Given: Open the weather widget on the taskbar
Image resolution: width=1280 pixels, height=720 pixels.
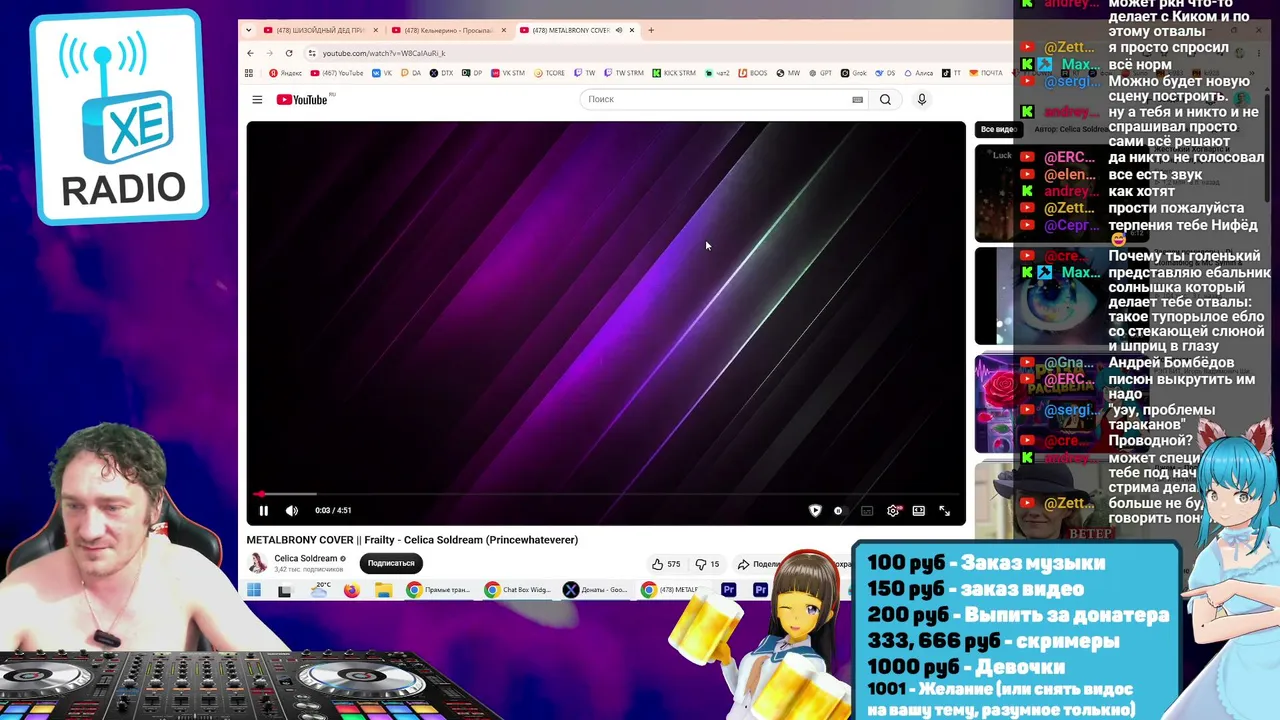Looking at the screenshot, I should 320,590.
